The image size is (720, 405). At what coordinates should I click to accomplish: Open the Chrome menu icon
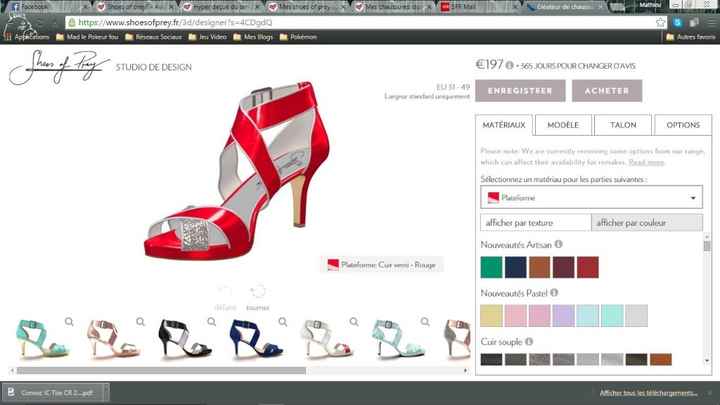tap(711, 22)
